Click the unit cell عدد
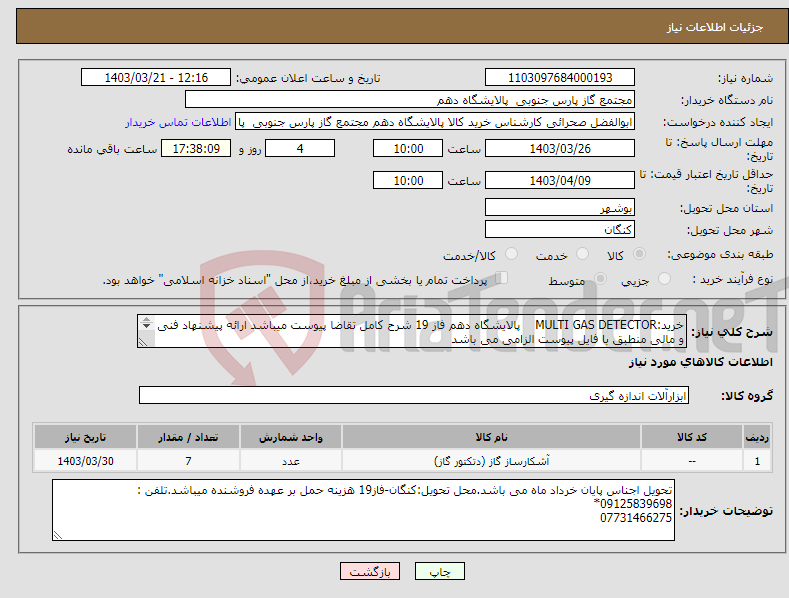Image resolution: width=789 pixels, height=598 pixels. click(x=291, y=461)
